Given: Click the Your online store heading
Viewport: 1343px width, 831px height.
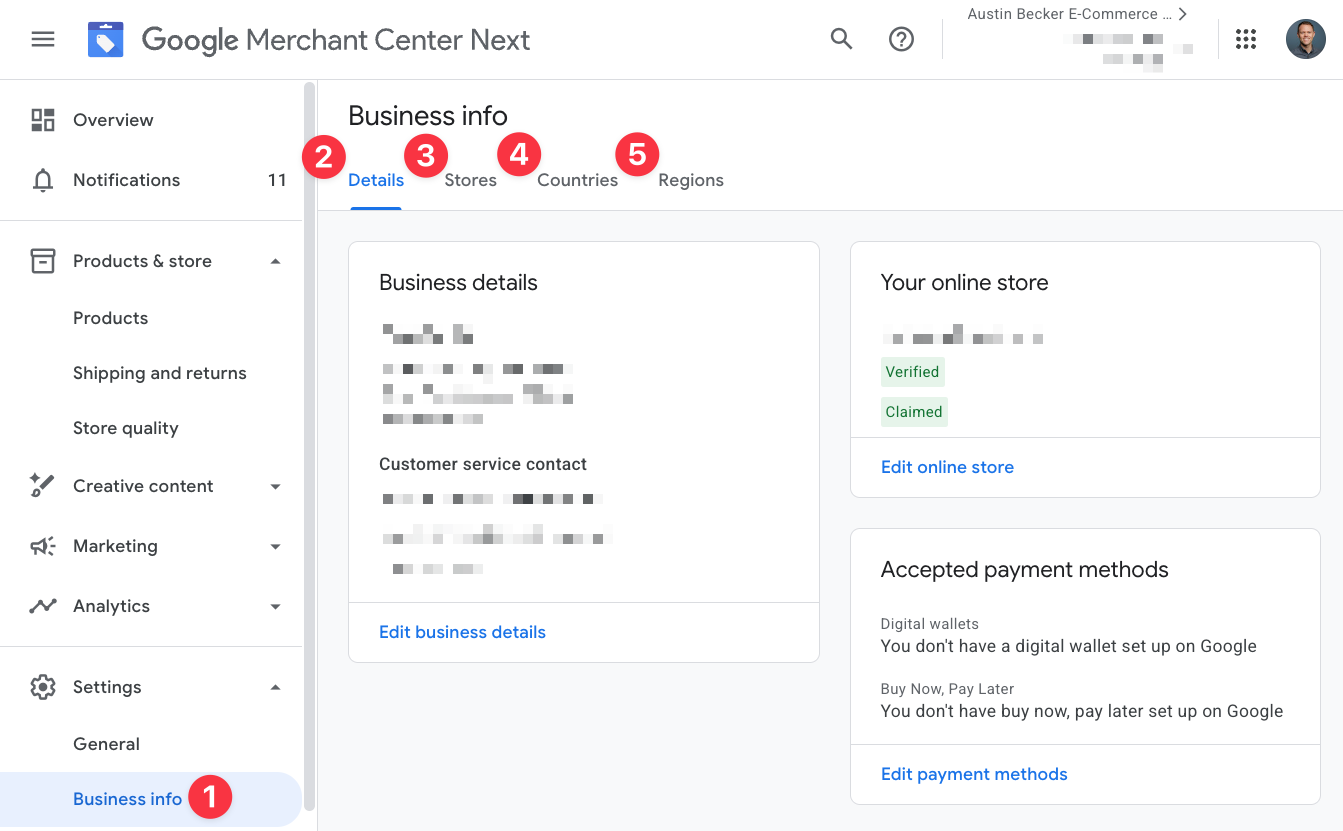Looking at the screenshot, I should pyautogui.click(x=964, y=283).
